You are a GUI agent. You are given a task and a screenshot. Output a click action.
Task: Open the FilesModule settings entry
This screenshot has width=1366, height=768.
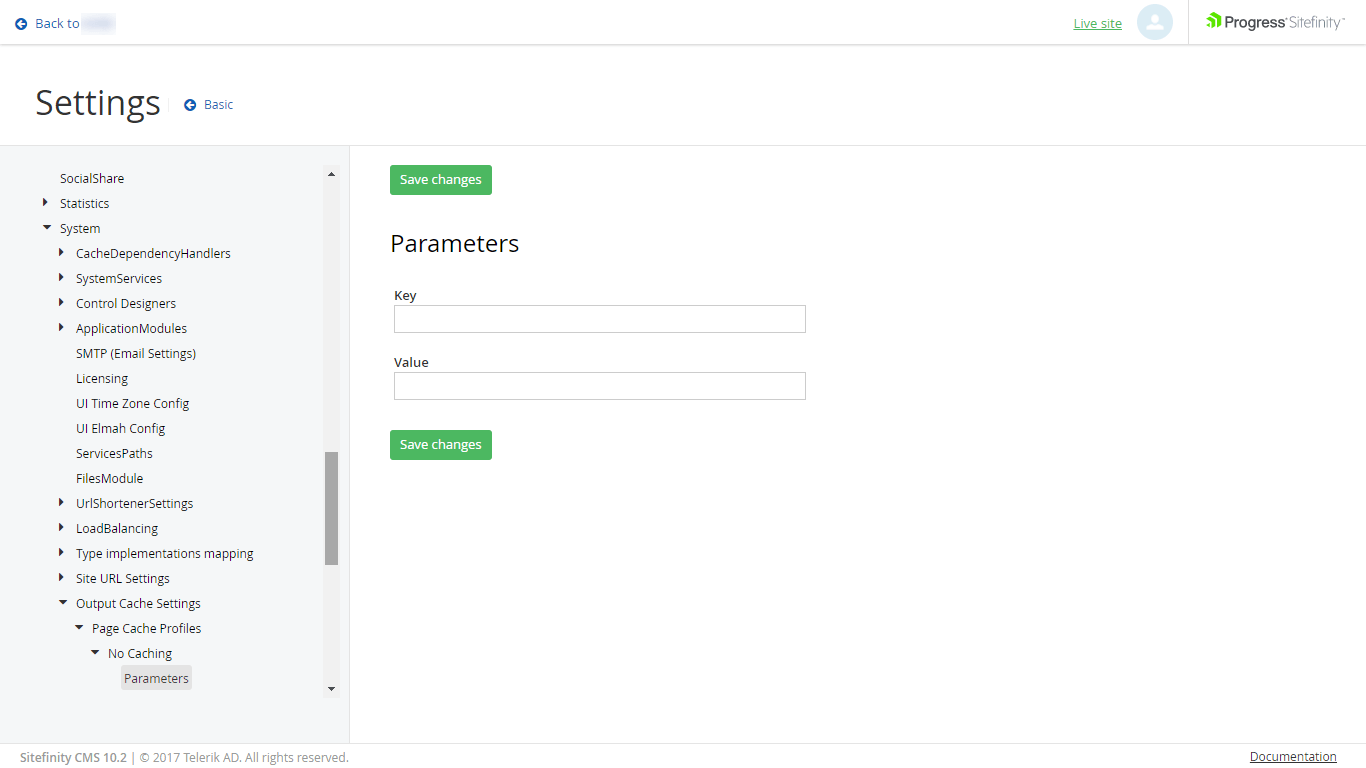point(109,478)
